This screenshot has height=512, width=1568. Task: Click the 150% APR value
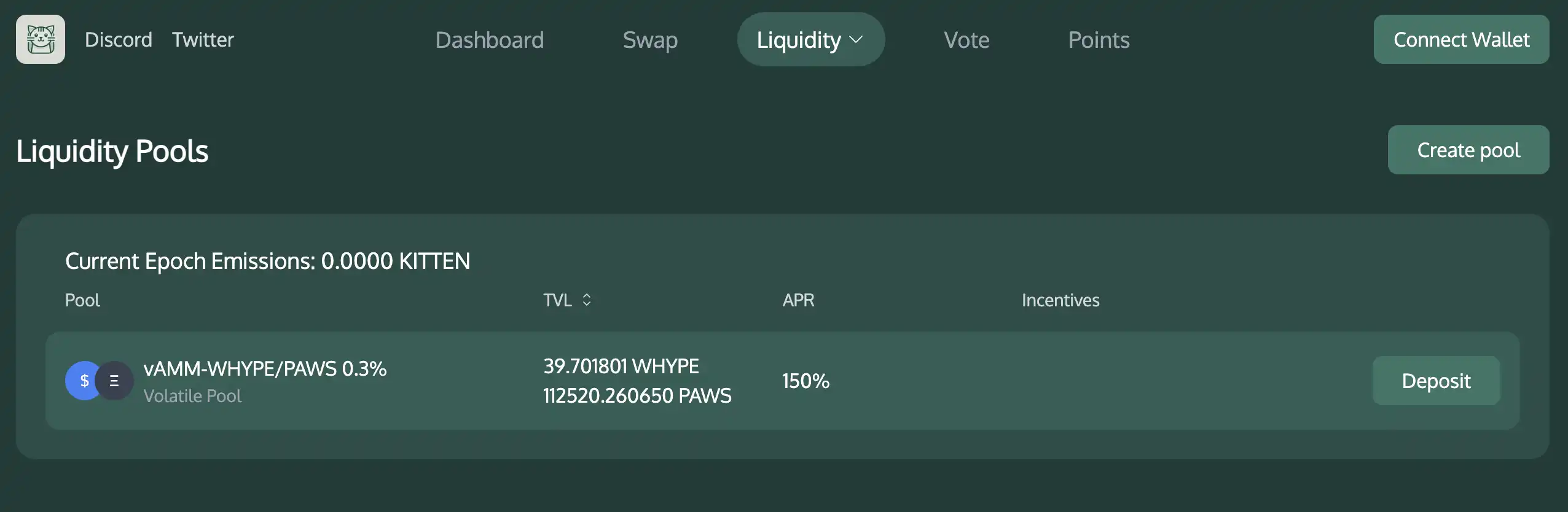click(806, 381)
